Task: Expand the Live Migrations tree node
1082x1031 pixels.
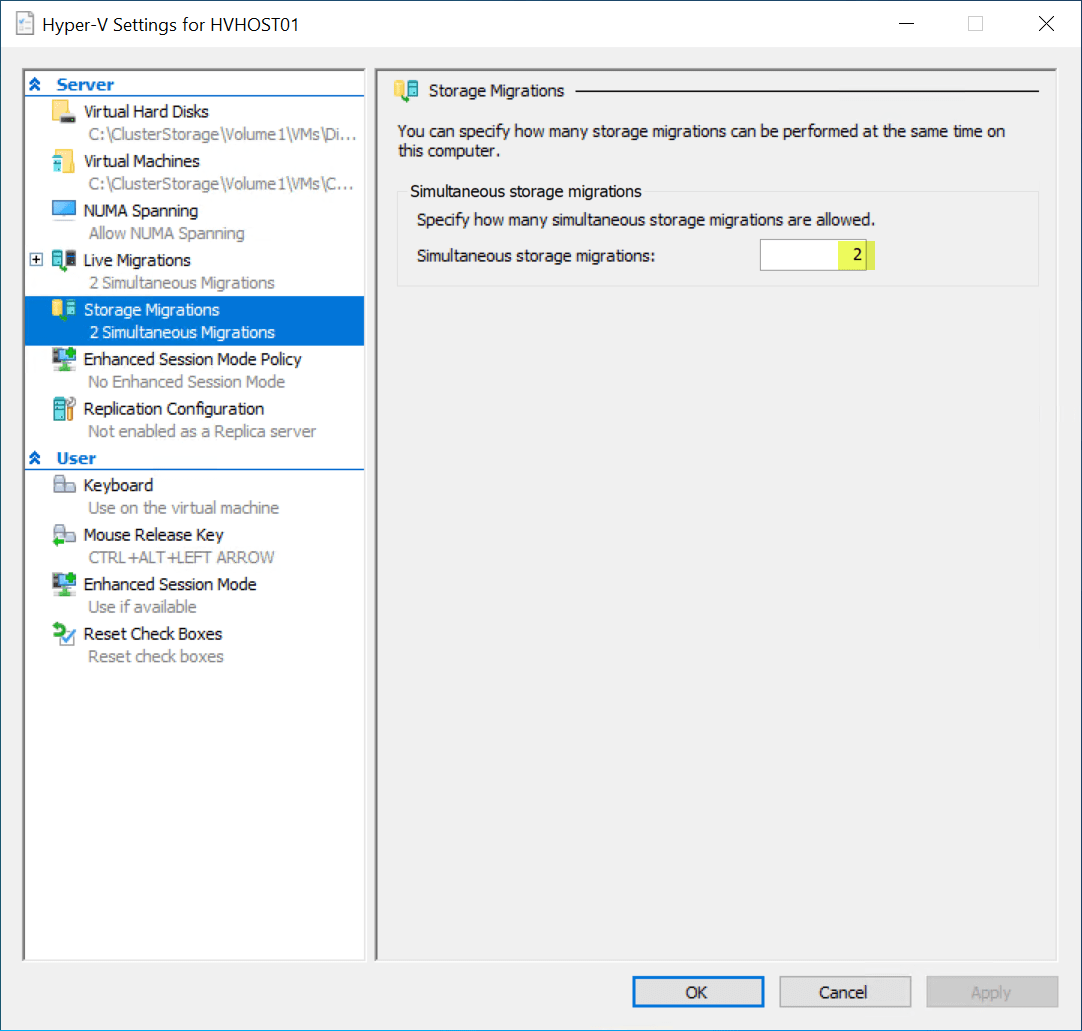Action: pyautogui.click(x=37, y=259)
